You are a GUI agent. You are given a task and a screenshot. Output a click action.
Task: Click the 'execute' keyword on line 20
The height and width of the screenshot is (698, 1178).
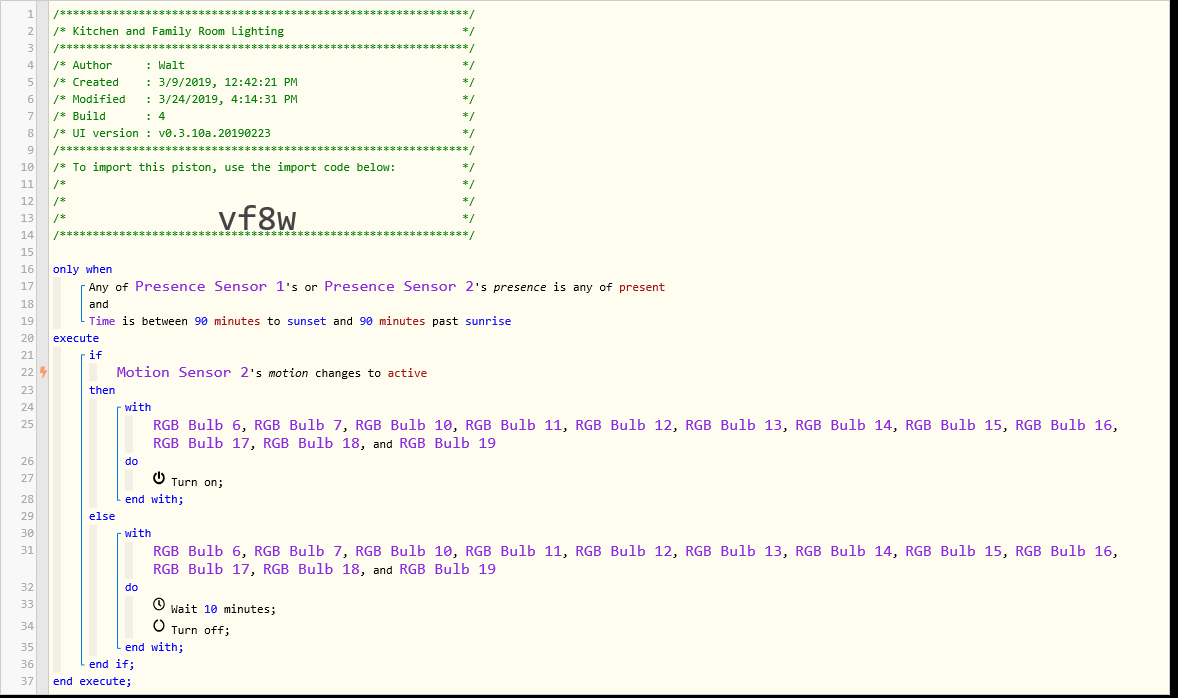point(76,338)
